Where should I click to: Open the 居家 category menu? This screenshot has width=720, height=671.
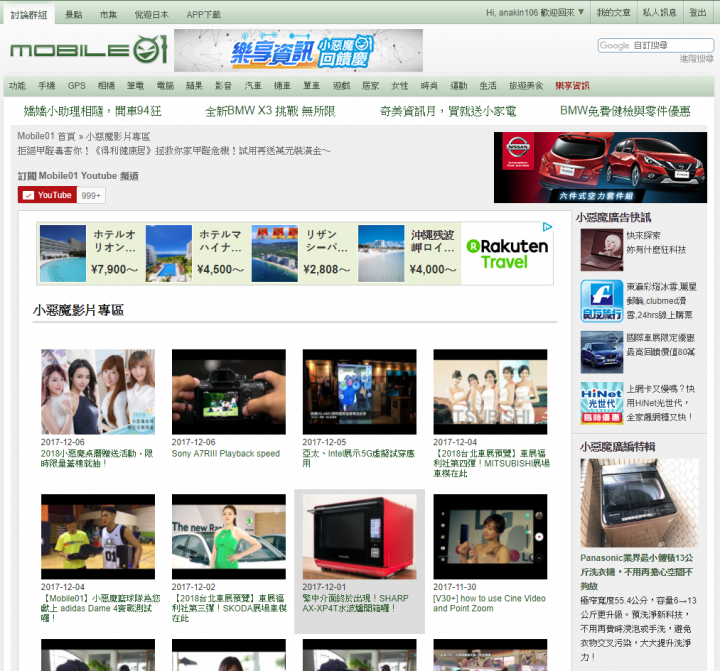370,85
